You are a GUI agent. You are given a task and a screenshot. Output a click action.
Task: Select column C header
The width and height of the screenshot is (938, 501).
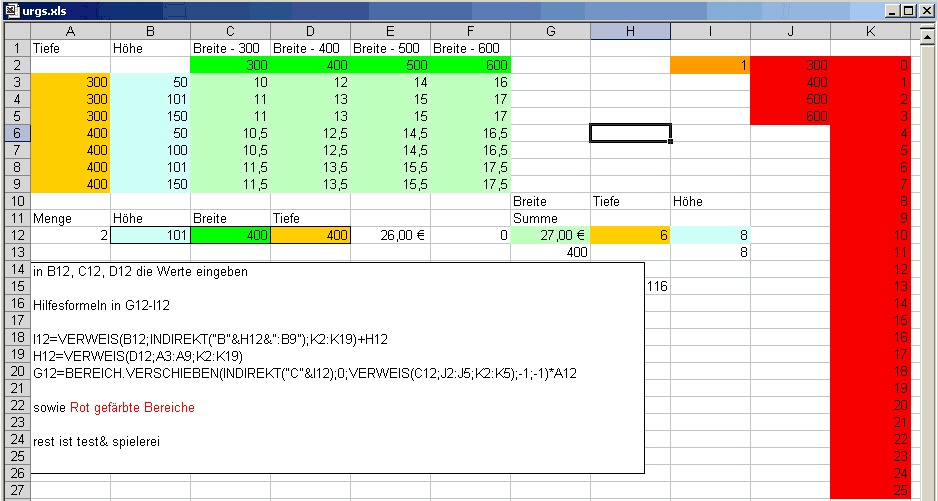(x=230, y=31)
